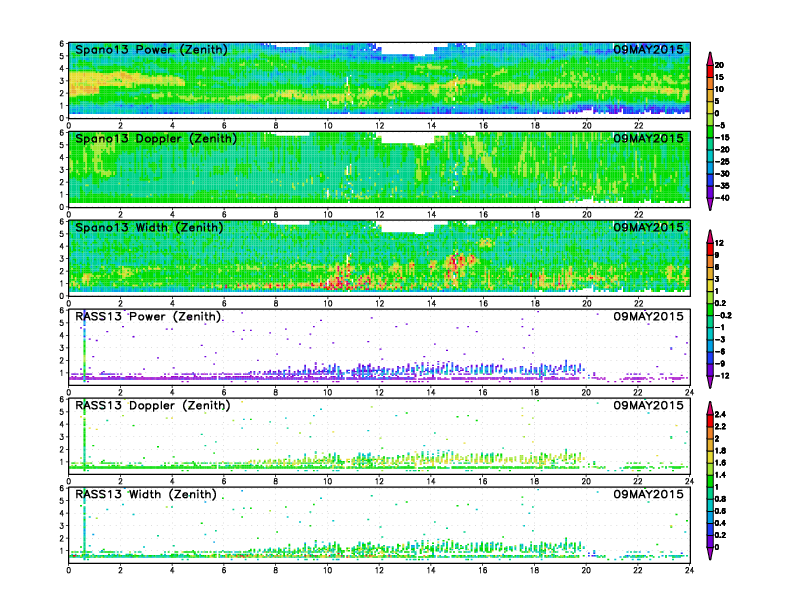Click the colorbar label -25
Image resolution: width=792 pixels, height=612 pixels.
click(x=722, y=162)
